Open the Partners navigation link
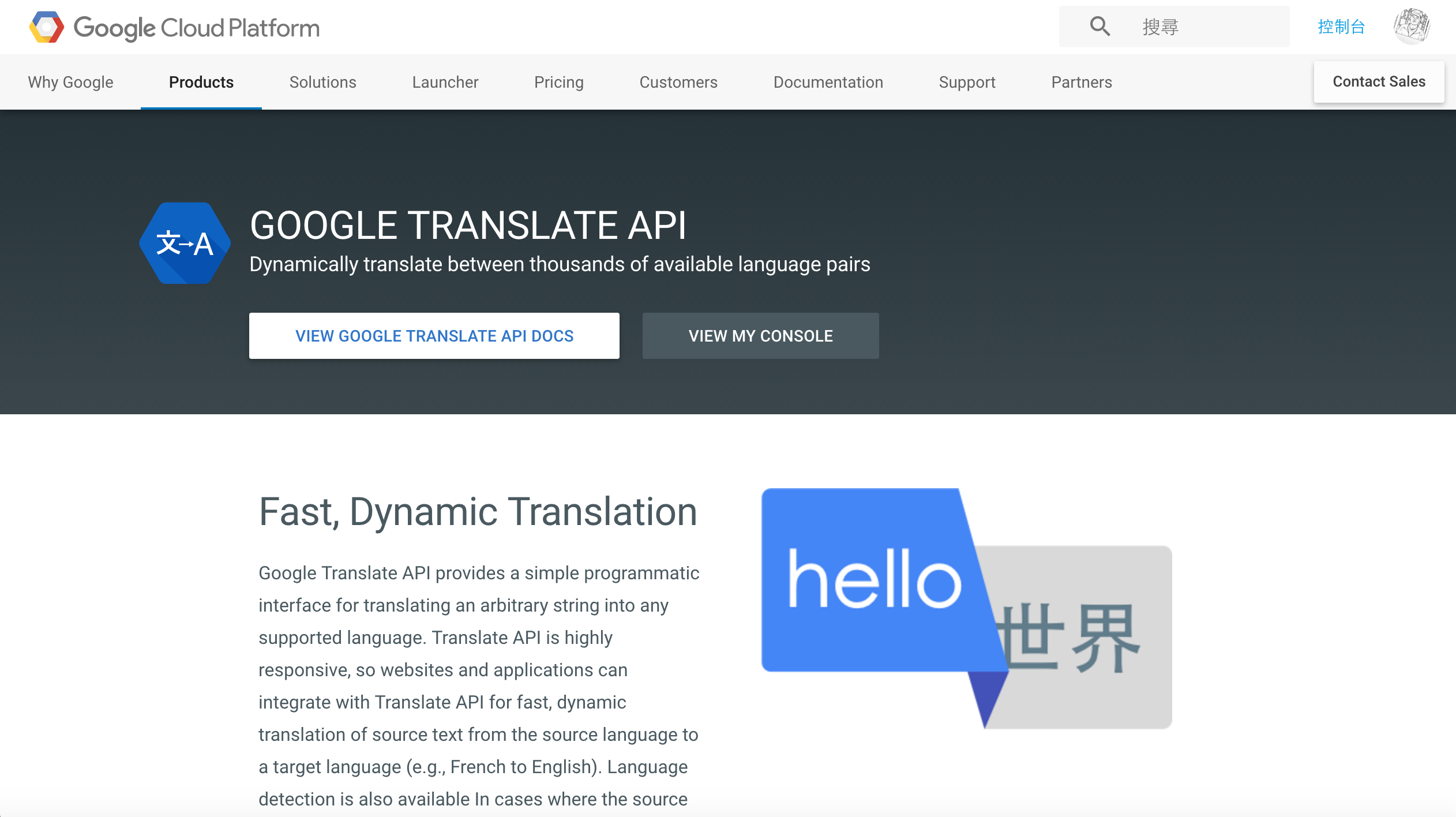 point(1081,82)
